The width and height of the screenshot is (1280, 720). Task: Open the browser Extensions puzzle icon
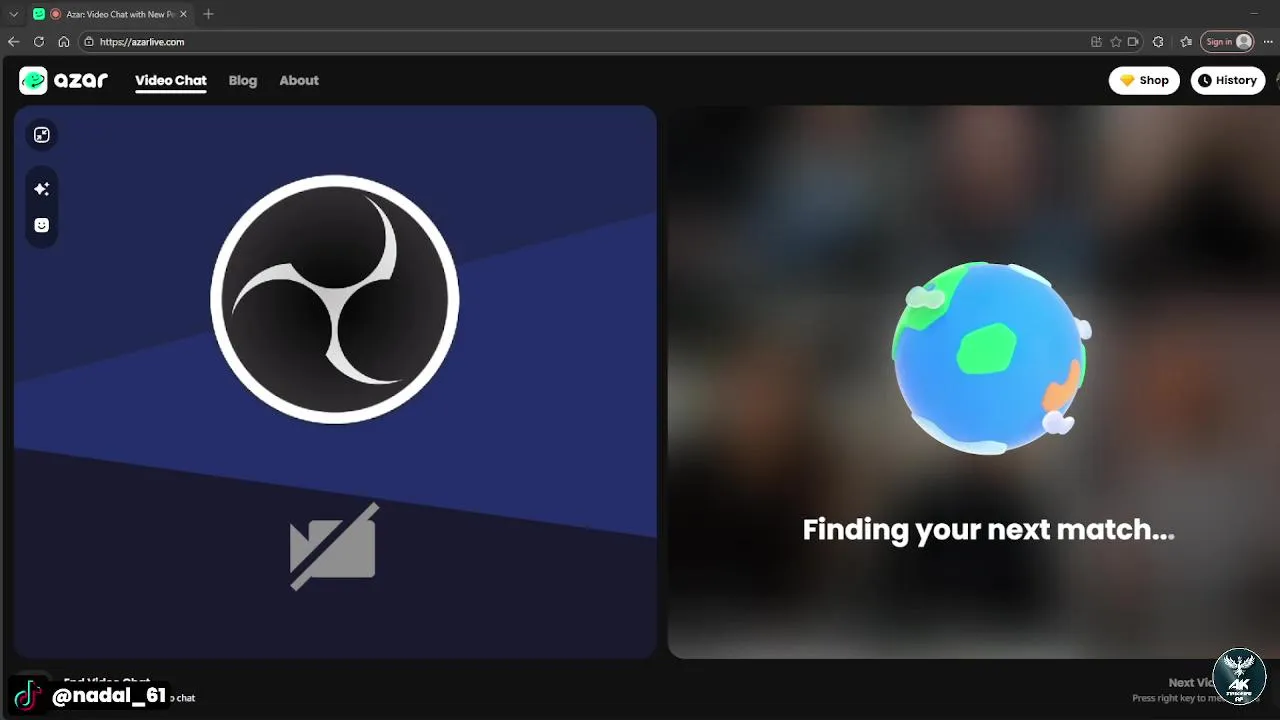pos(1158,42)
